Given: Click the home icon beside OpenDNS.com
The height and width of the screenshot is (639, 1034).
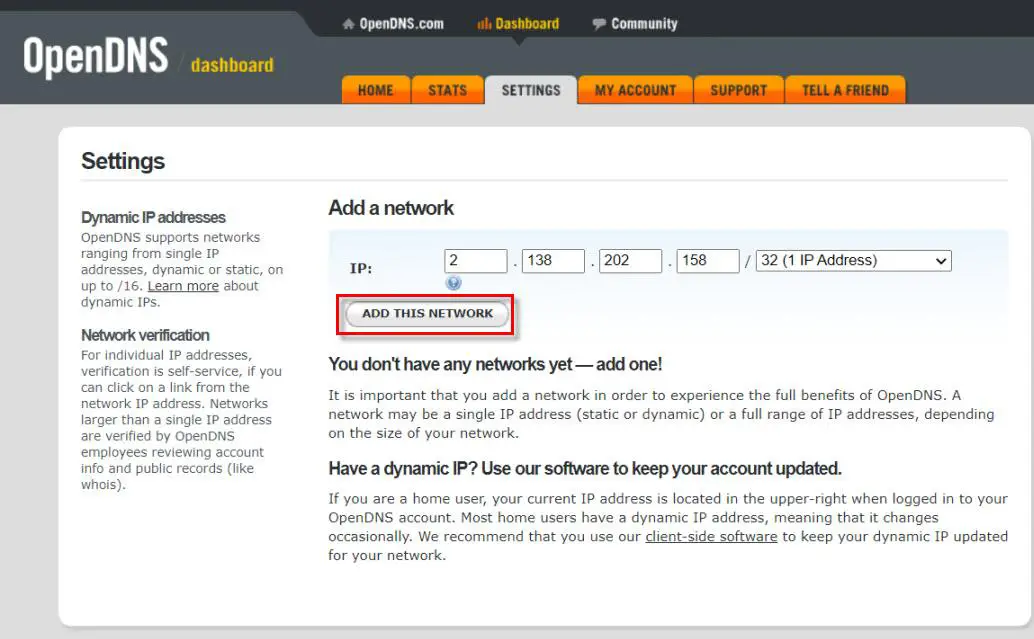Looking at the screenshot, I should click(348, 24).
